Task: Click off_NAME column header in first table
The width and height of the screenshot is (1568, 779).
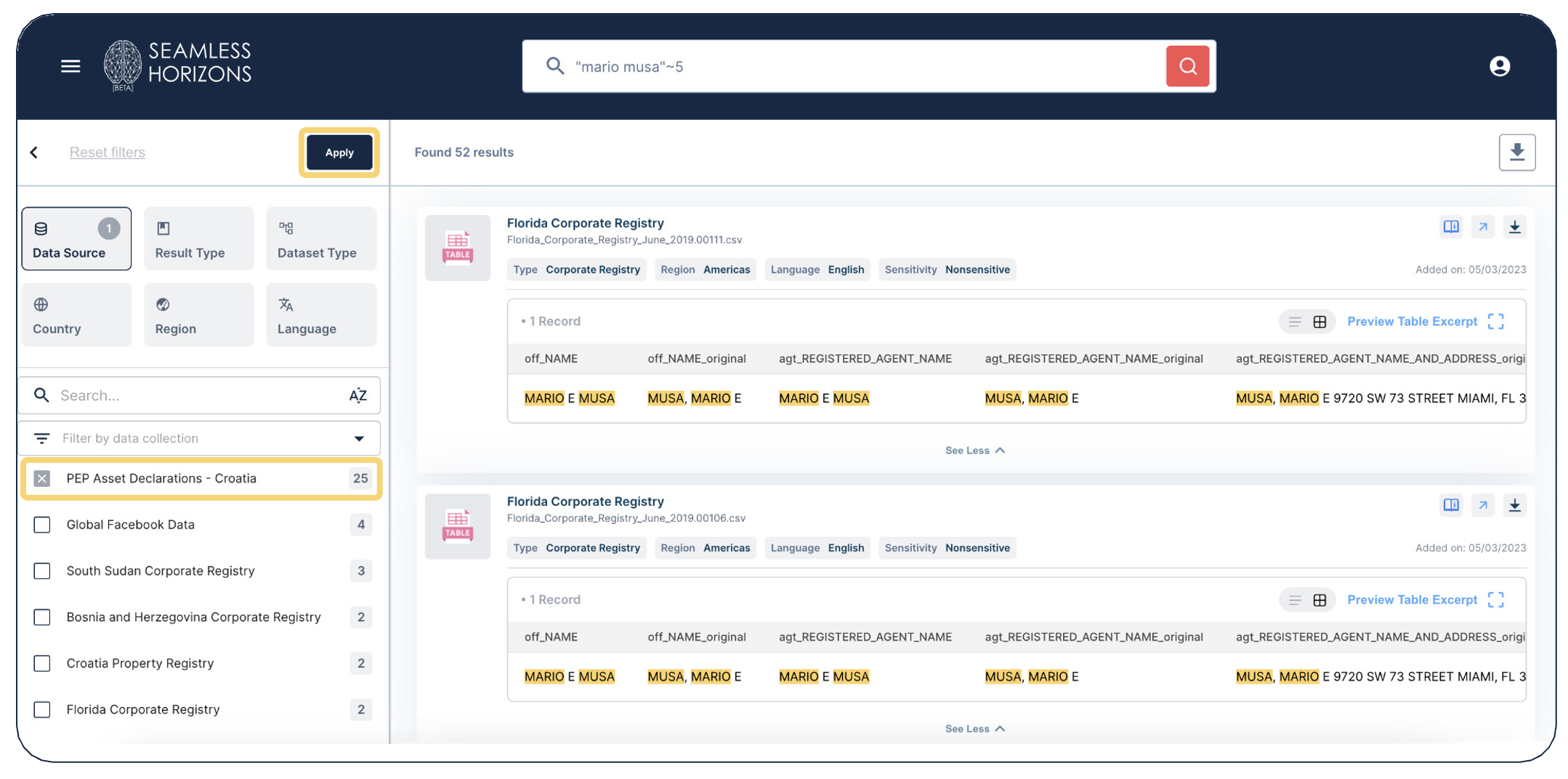Action: [x=551, y=358]
